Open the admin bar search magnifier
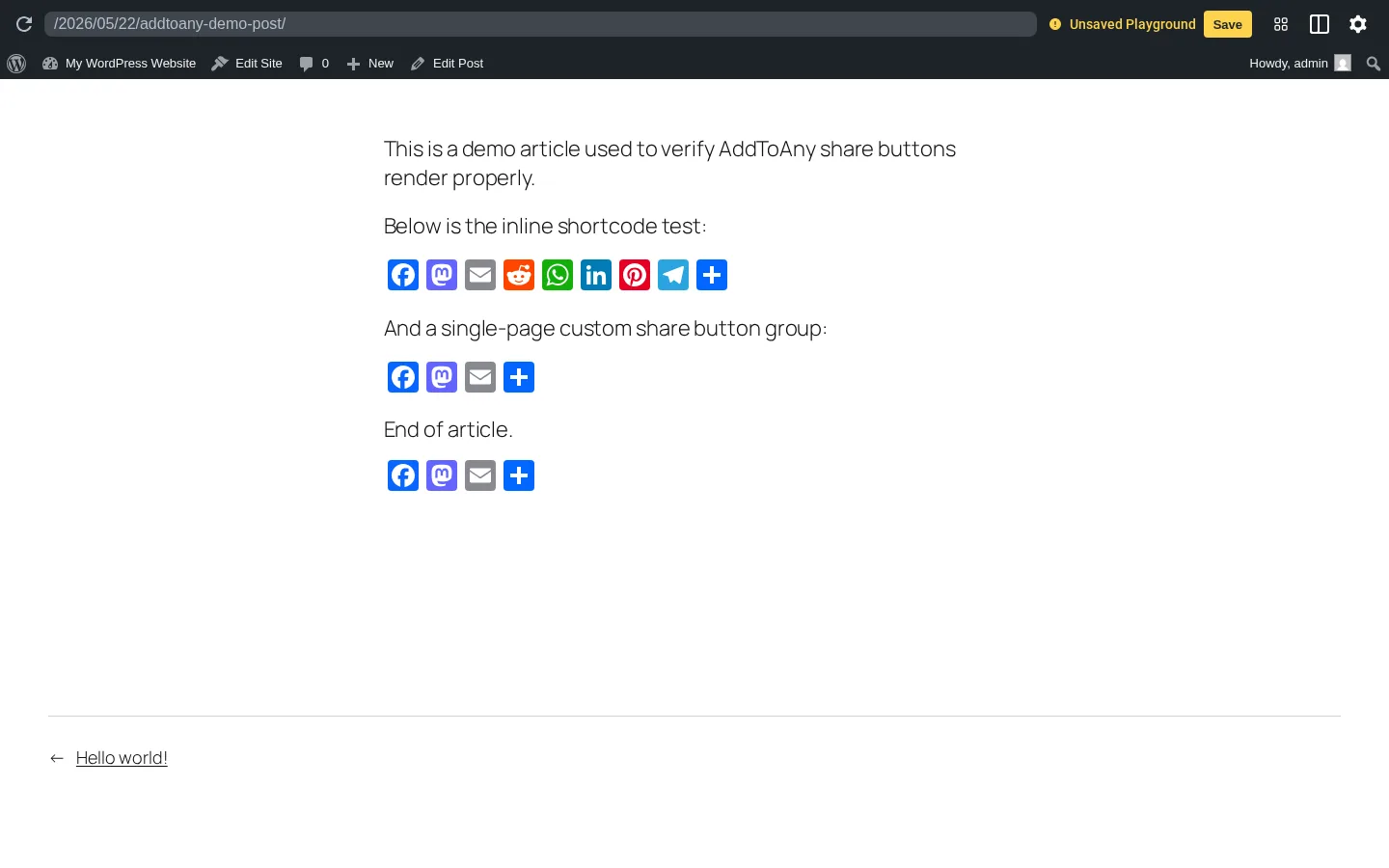This screenshot has width=1389, height=868. pyautogui.click(x=1374, y=64)
